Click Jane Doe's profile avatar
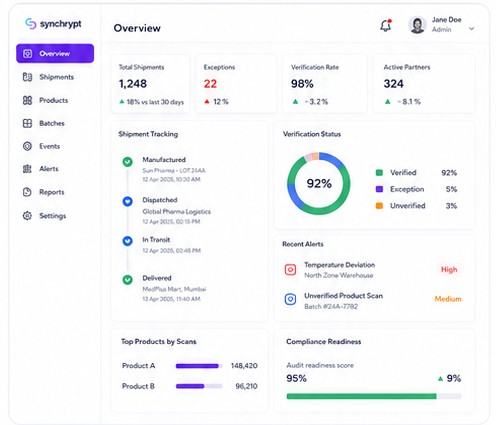 pos(417,25)
